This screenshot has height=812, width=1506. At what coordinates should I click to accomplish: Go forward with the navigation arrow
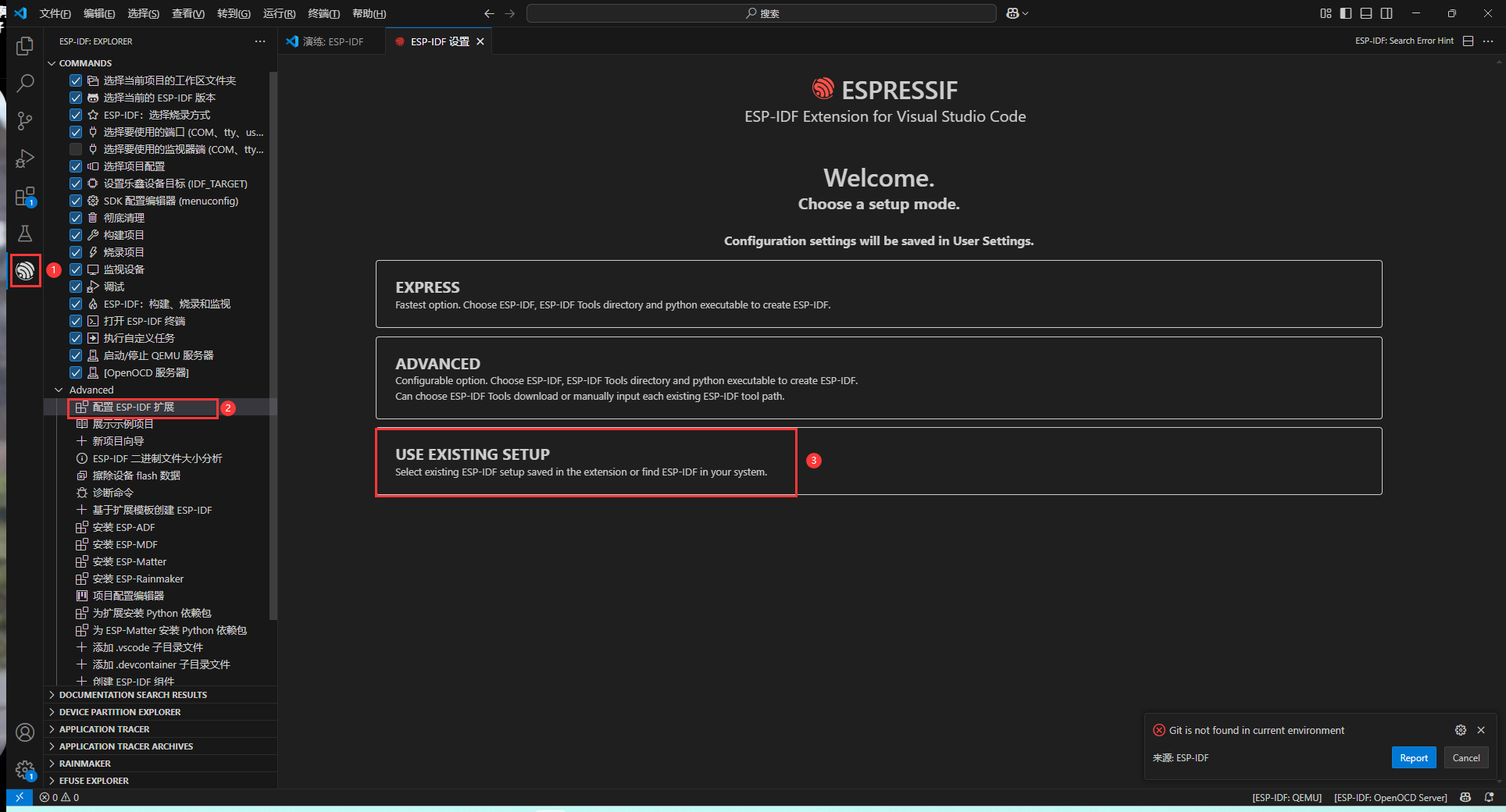[510, 13]
